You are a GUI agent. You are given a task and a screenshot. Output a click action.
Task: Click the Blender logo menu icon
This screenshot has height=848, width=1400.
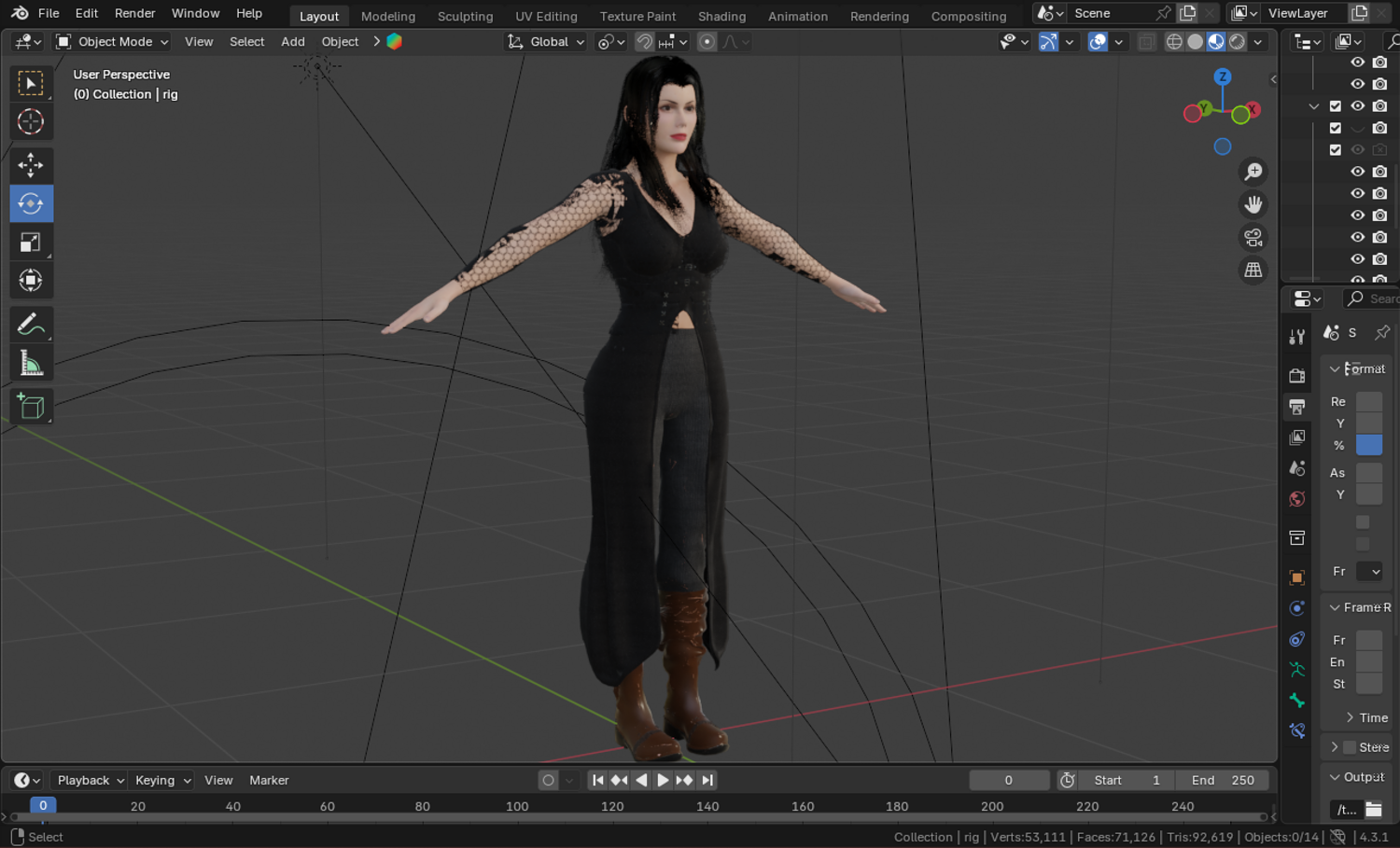(x=20, y=13)
